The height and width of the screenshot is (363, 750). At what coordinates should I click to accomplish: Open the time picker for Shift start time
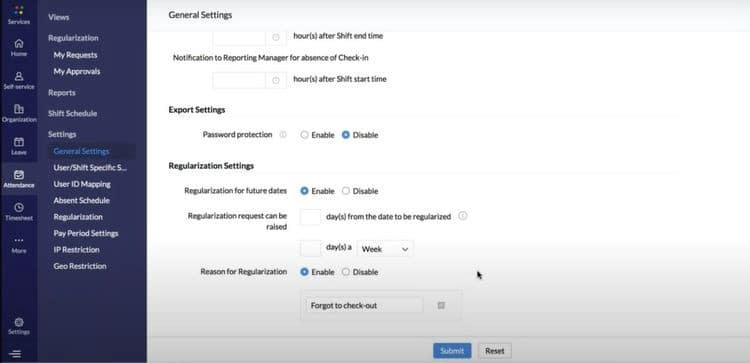pyautogui.click(x=276, y=80)
